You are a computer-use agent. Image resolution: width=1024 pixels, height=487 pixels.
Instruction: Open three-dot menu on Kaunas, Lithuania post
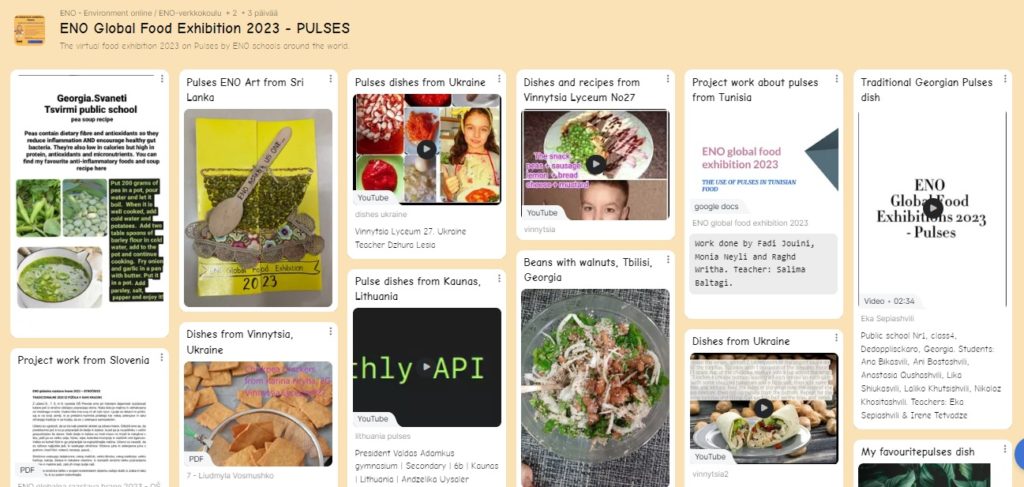[x=499, y=278]
